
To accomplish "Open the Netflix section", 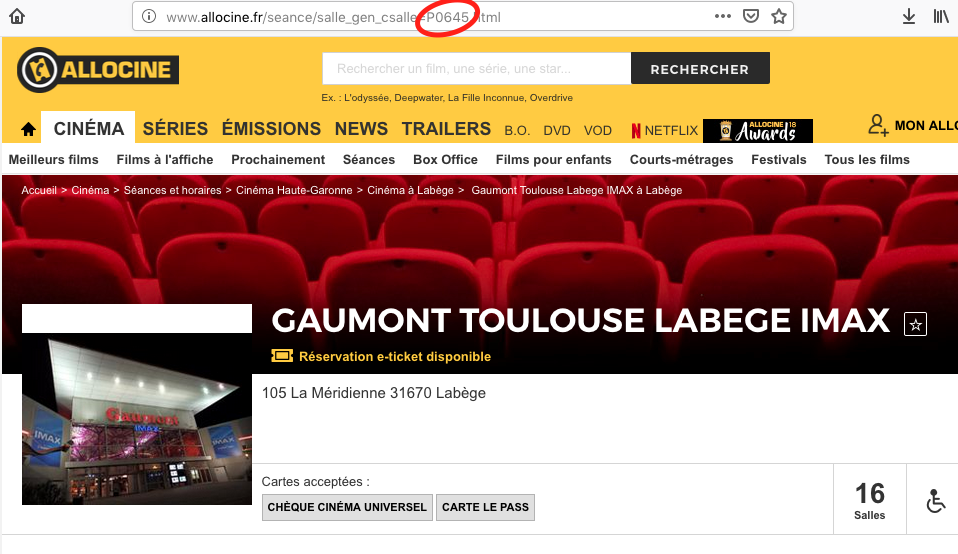I will (665, 130).
